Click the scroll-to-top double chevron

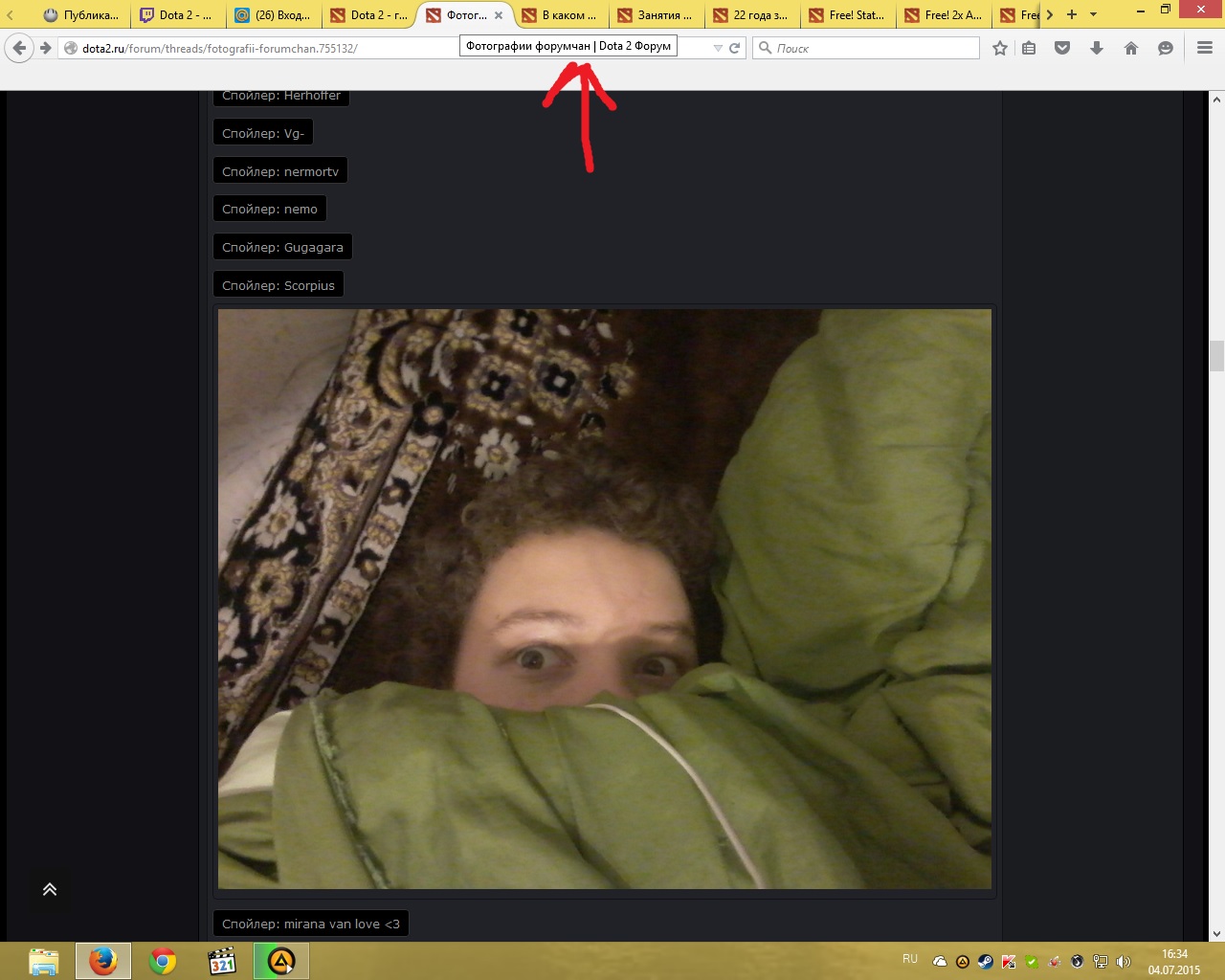[x=50, y=889]
